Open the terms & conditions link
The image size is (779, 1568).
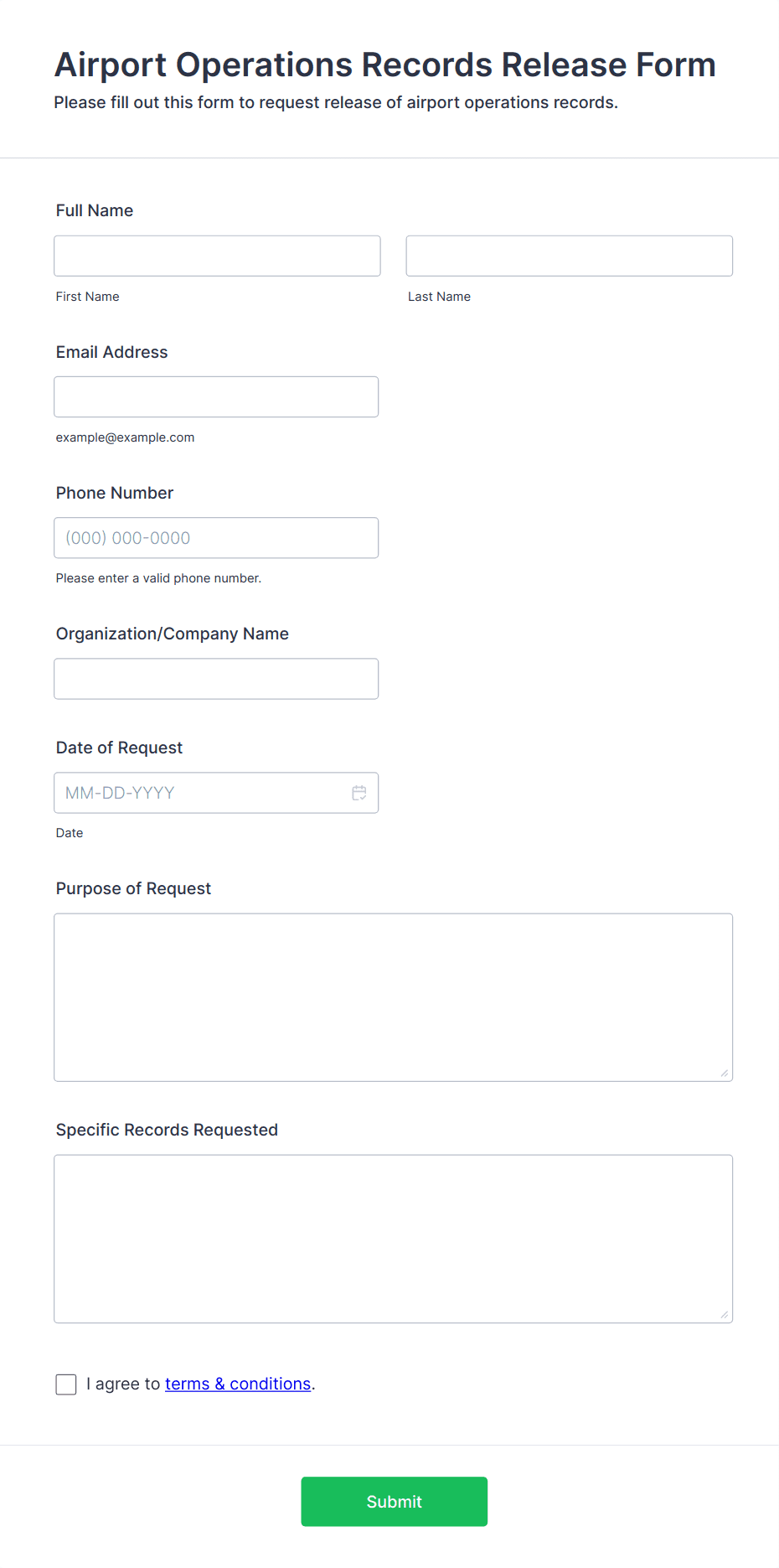pos(238,1384)
